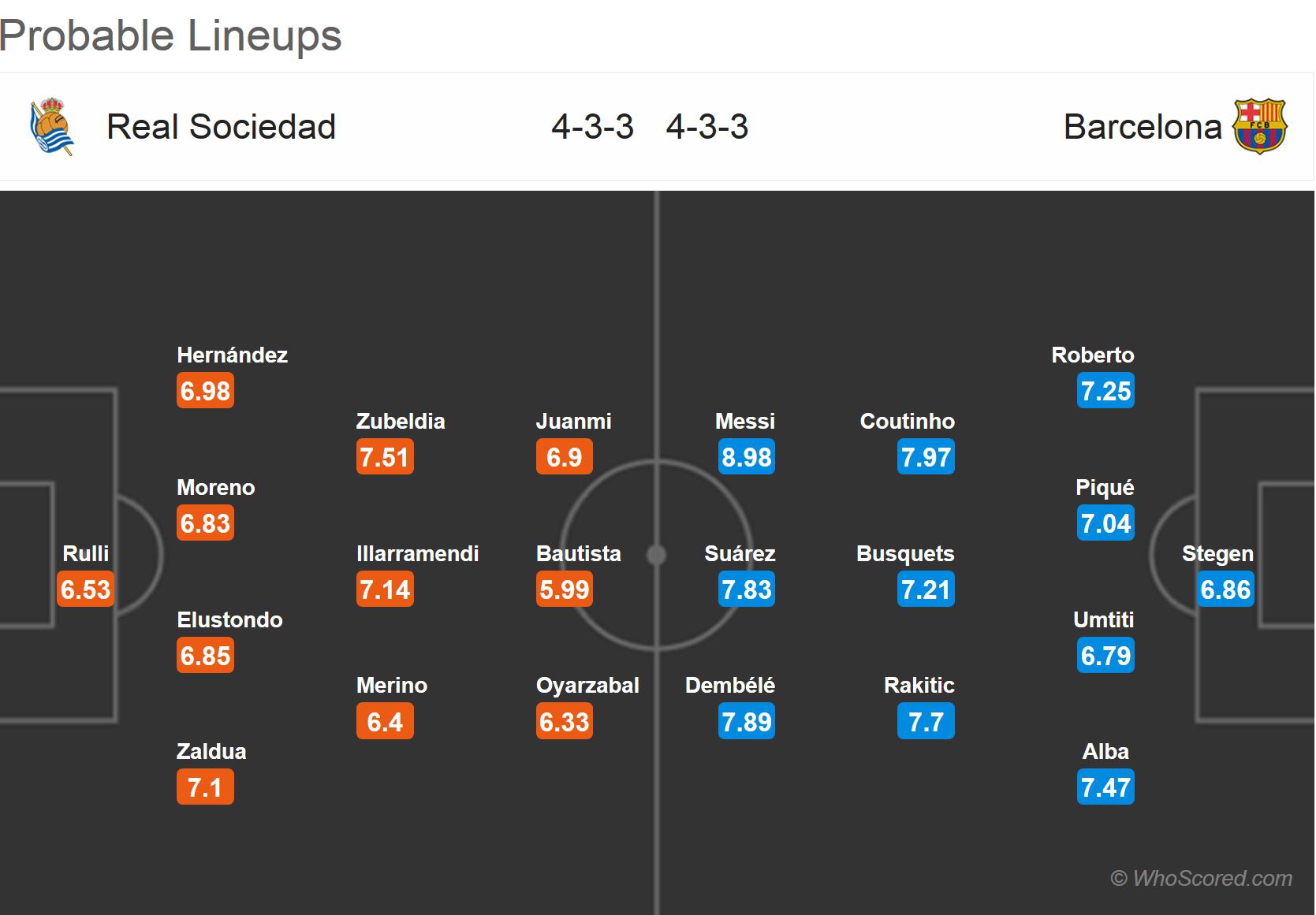Click player name Suárez
The width and height of the screenshot is (1316, 915).
tap(740, 553)
